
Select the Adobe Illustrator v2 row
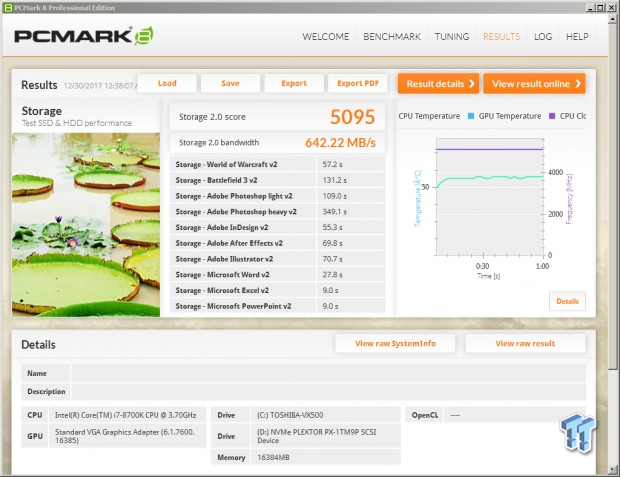277,259
